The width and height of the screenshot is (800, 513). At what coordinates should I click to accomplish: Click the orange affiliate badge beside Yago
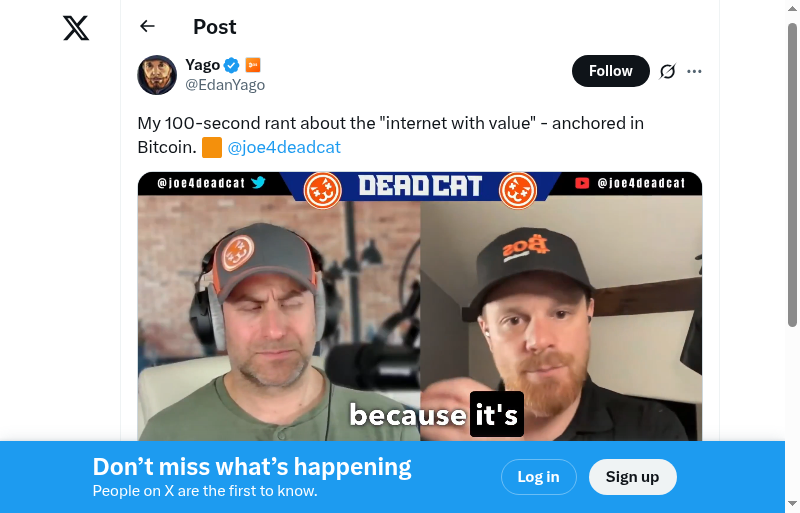(253, 65)
